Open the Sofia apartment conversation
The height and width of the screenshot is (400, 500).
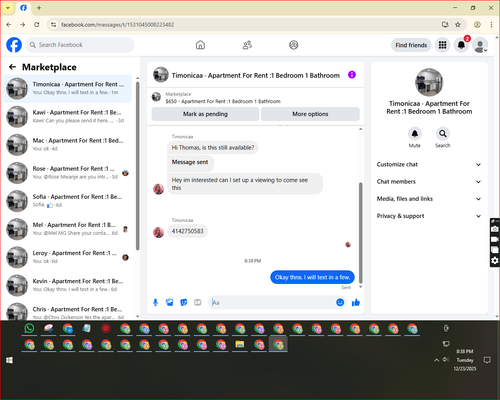coord(68,201)
